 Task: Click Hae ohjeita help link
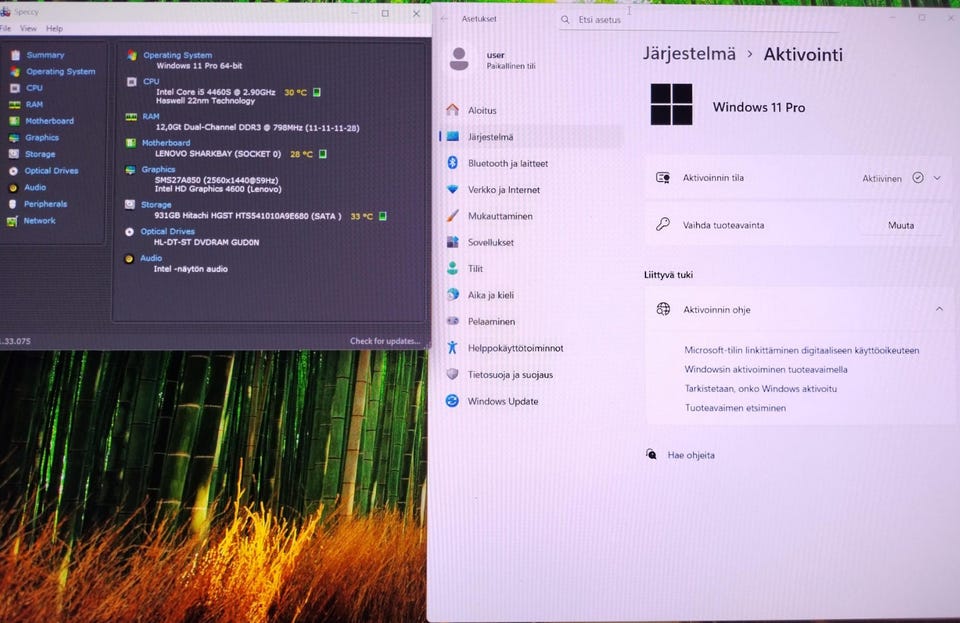(691, 455)
